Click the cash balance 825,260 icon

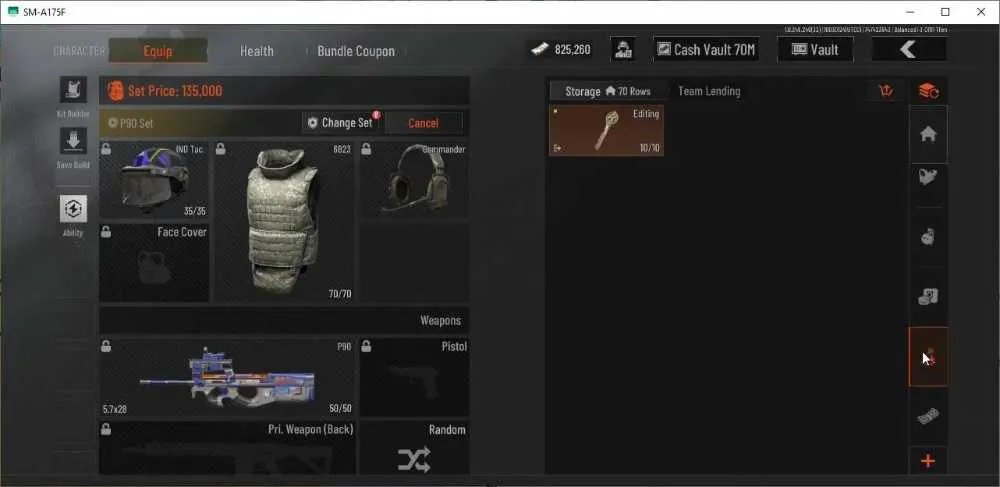538,50
